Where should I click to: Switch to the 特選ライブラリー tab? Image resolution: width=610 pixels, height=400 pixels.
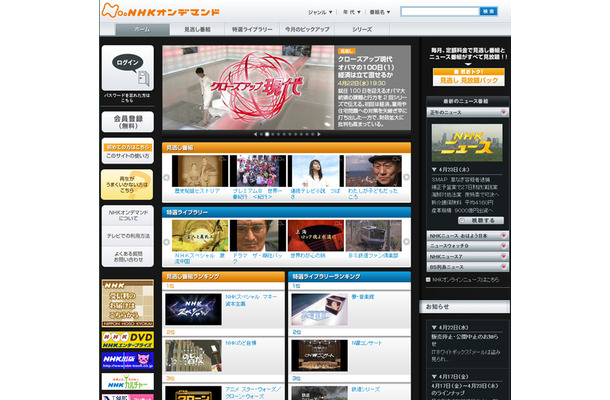pyautogui.click(x=252, y=30)
